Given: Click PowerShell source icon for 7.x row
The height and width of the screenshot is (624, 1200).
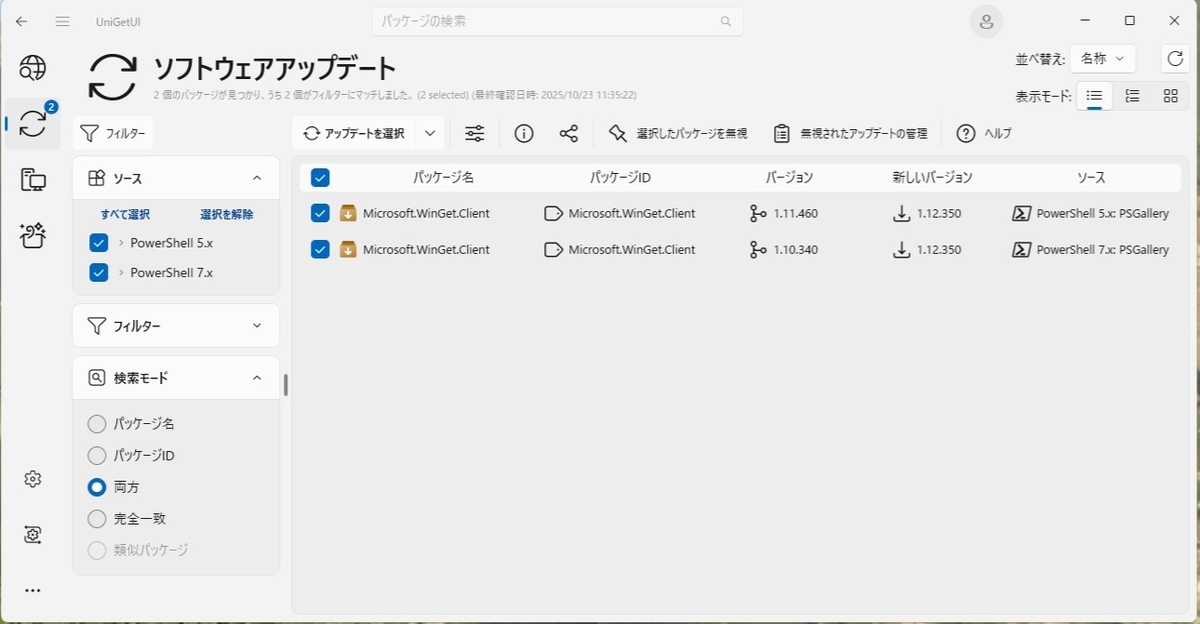Looking at the screenshot, I should pos(1022,249).
